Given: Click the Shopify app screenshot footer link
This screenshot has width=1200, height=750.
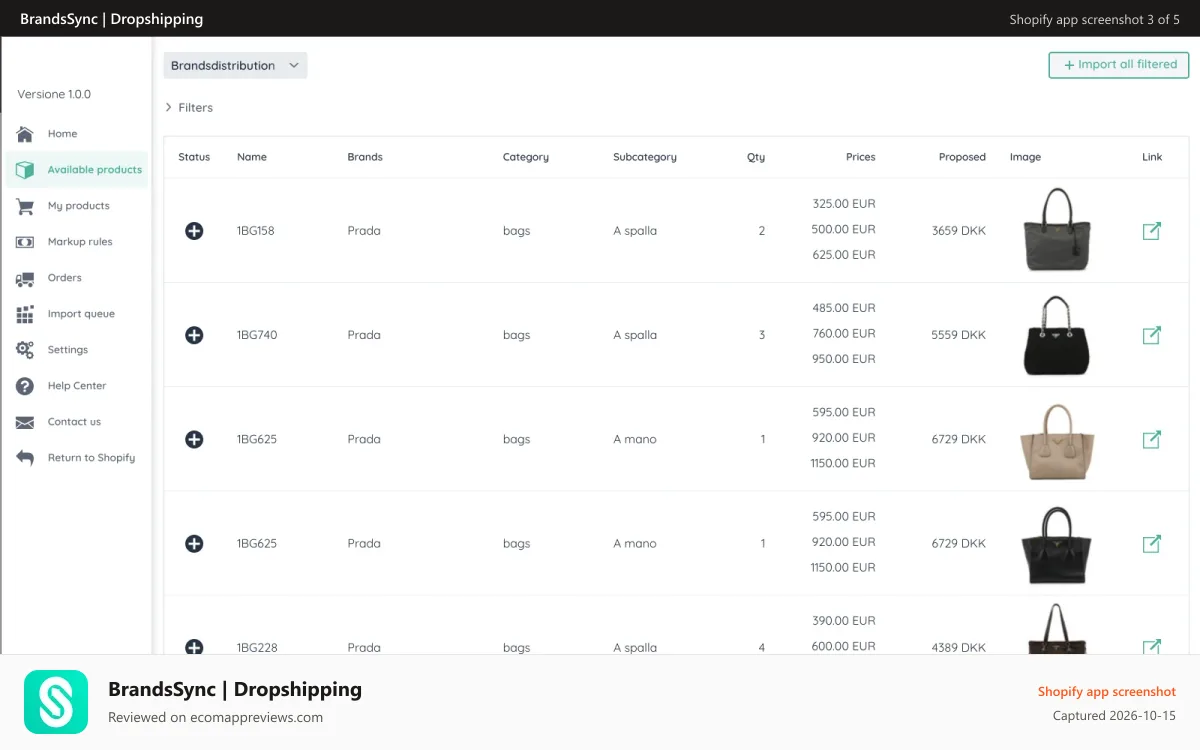Looking at the screenshot, I should click(1107, 692).
